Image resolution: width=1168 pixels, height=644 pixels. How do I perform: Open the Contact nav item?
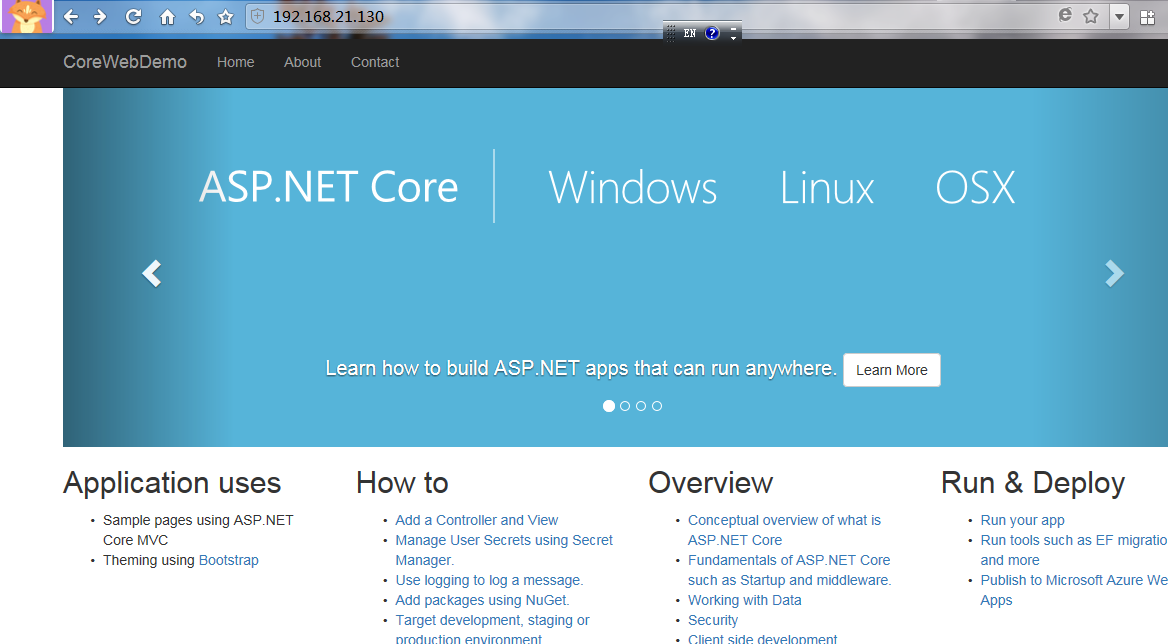[375, 63]
